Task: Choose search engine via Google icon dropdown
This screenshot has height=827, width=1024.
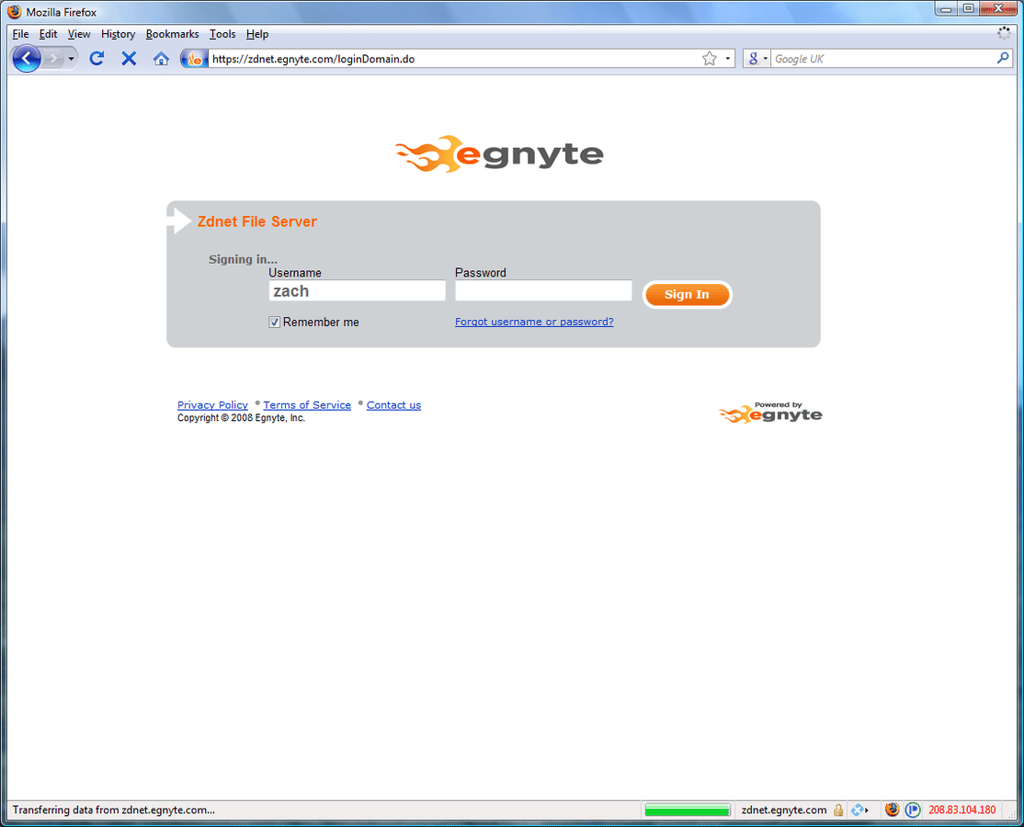Action: 757,59
